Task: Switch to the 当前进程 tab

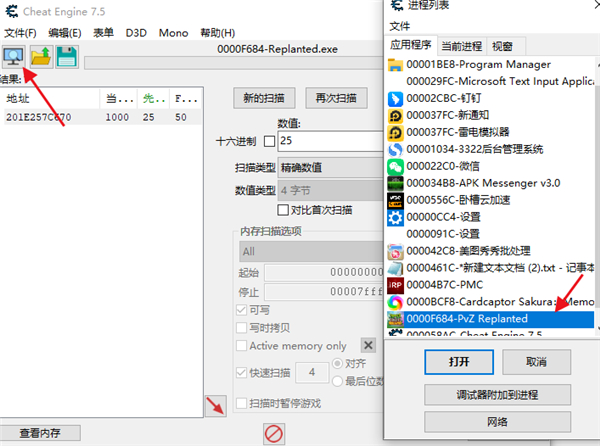Action: coord(461,46)
